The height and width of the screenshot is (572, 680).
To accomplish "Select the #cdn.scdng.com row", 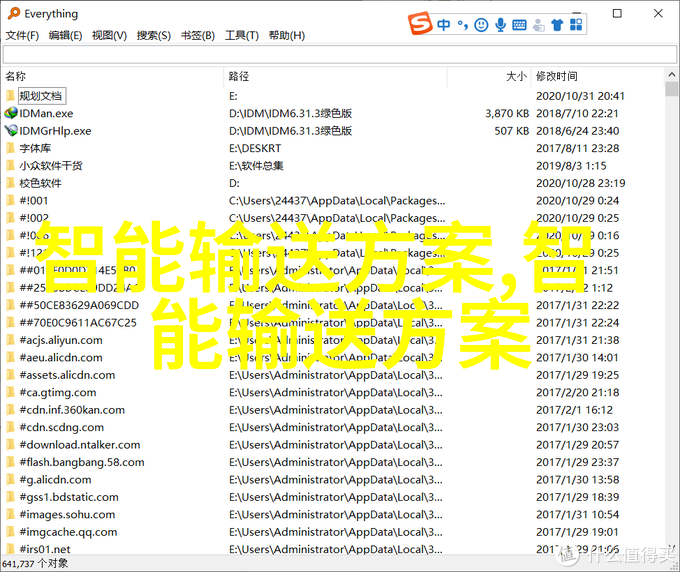I will coord(333,427).
